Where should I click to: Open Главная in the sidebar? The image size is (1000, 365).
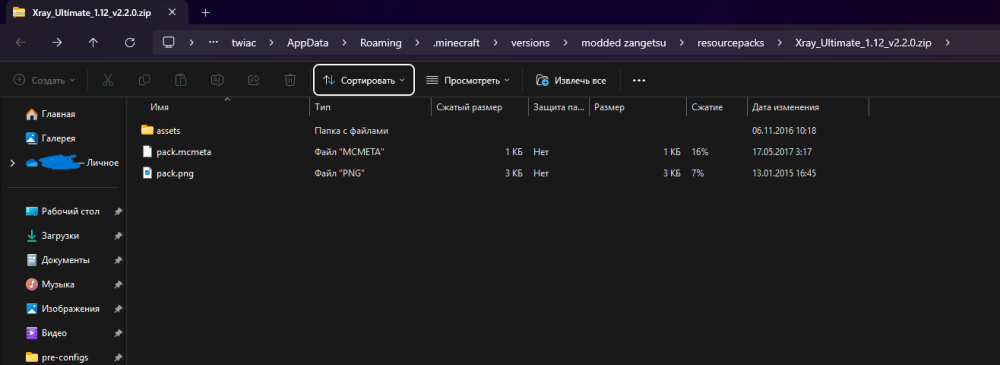[x=58, y=114]
